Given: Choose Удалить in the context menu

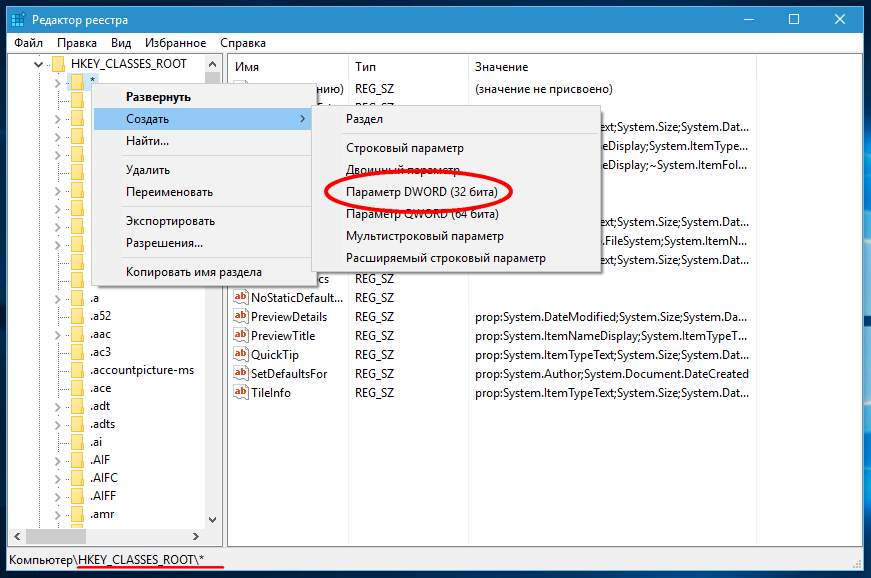Looking at the screenshot, I should click(202, 170).
